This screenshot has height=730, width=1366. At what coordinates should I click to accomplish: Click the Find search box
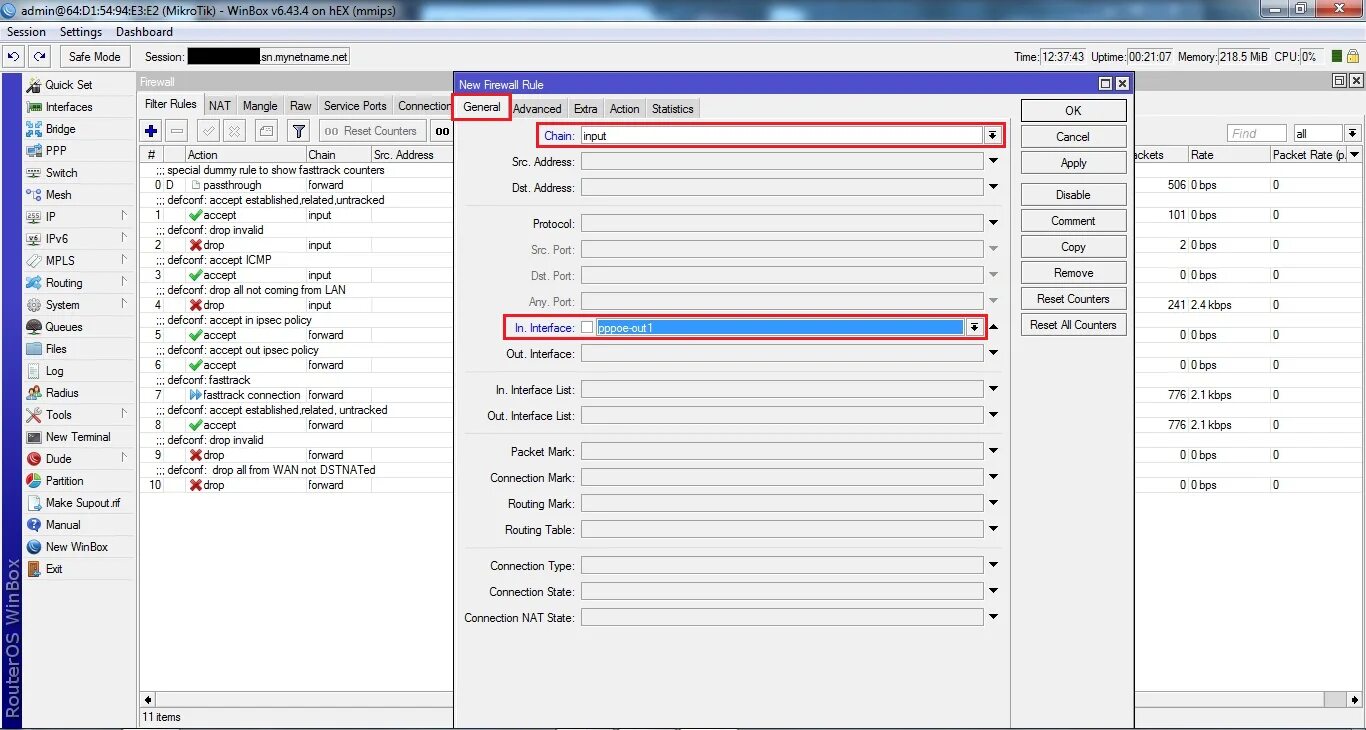(1256, 133)
